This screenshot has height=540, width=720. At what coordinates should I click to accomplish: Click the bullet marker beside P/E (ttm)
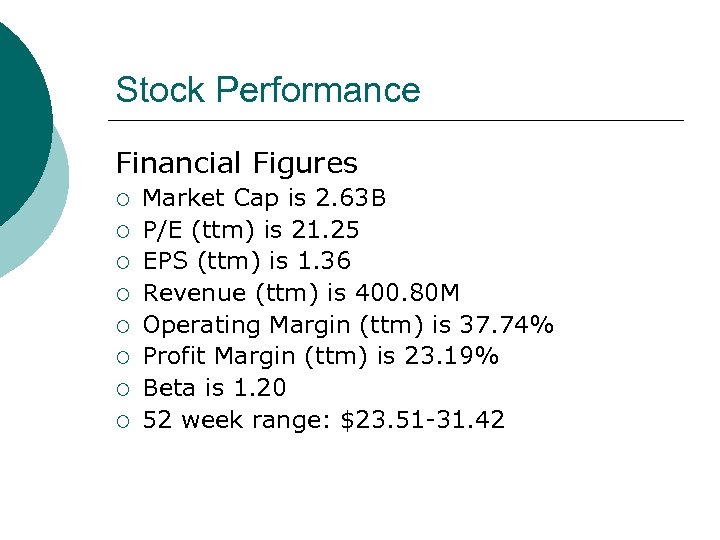click(x=122, y=231)
